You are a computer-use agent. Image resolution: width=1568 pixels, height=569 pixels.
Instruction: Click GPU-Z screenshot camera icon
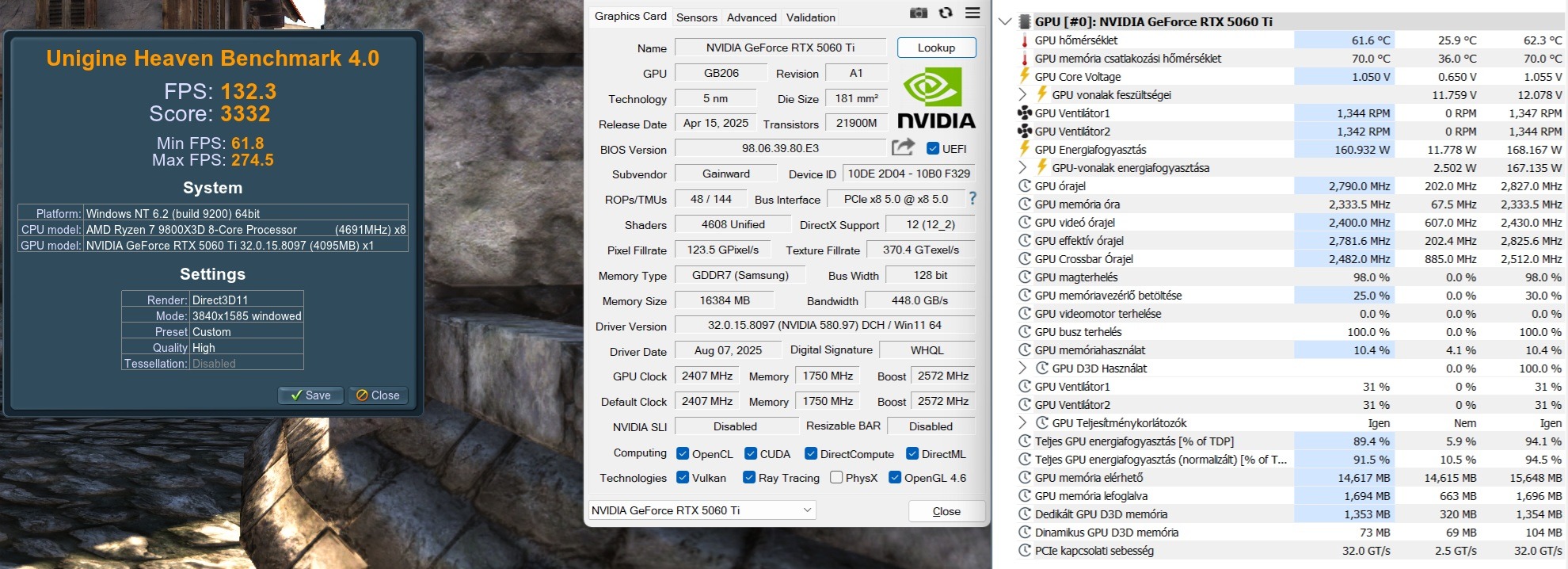pos(919,13)
